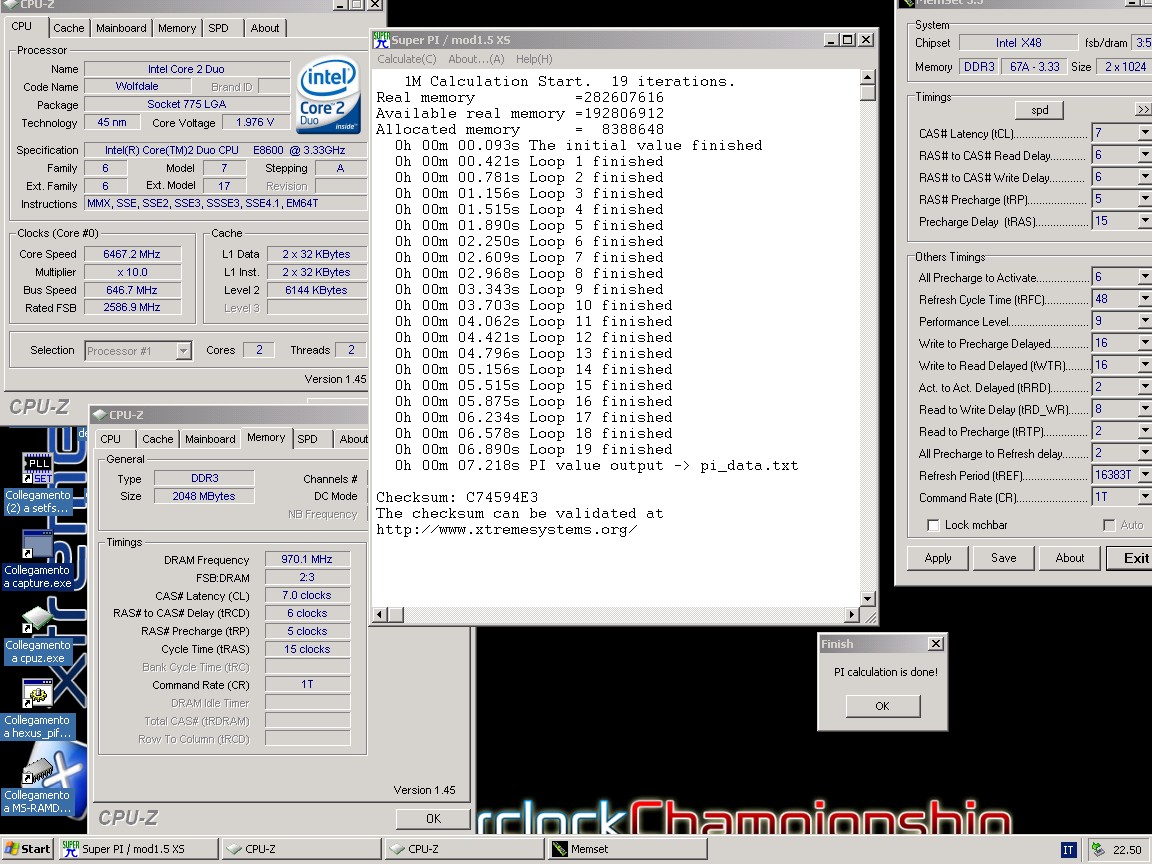Open the Command Rate (CR) dropdown in Memset

1145,497
